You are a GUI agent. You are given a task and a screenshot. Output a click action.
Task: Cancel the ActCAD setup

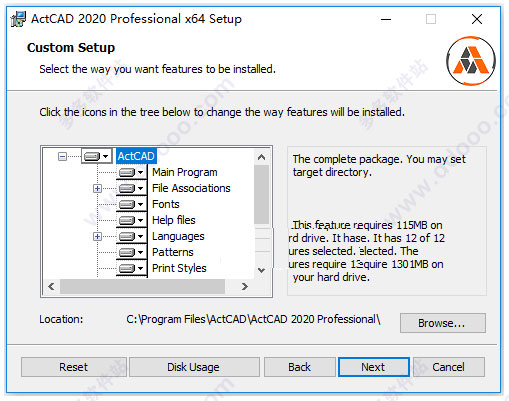pyautogui.click(x=449, y=367)
